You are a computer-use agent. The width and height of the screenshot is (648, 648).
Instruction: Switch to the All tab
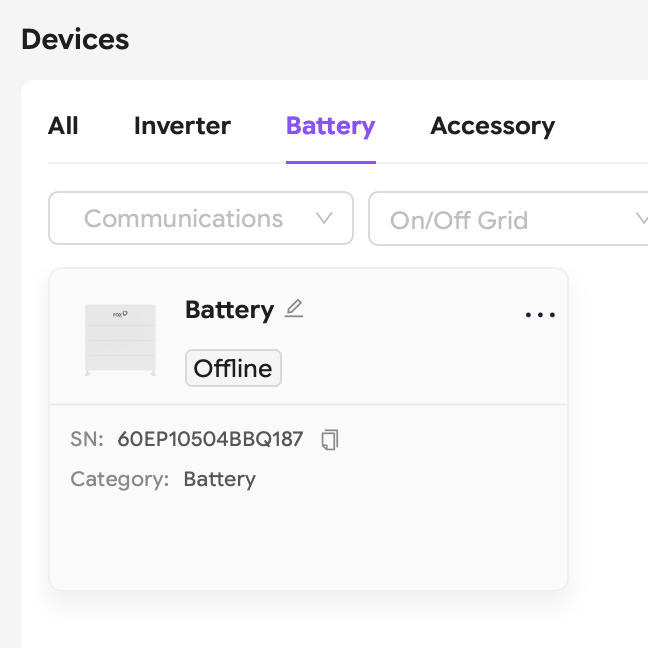coord(63,126)
